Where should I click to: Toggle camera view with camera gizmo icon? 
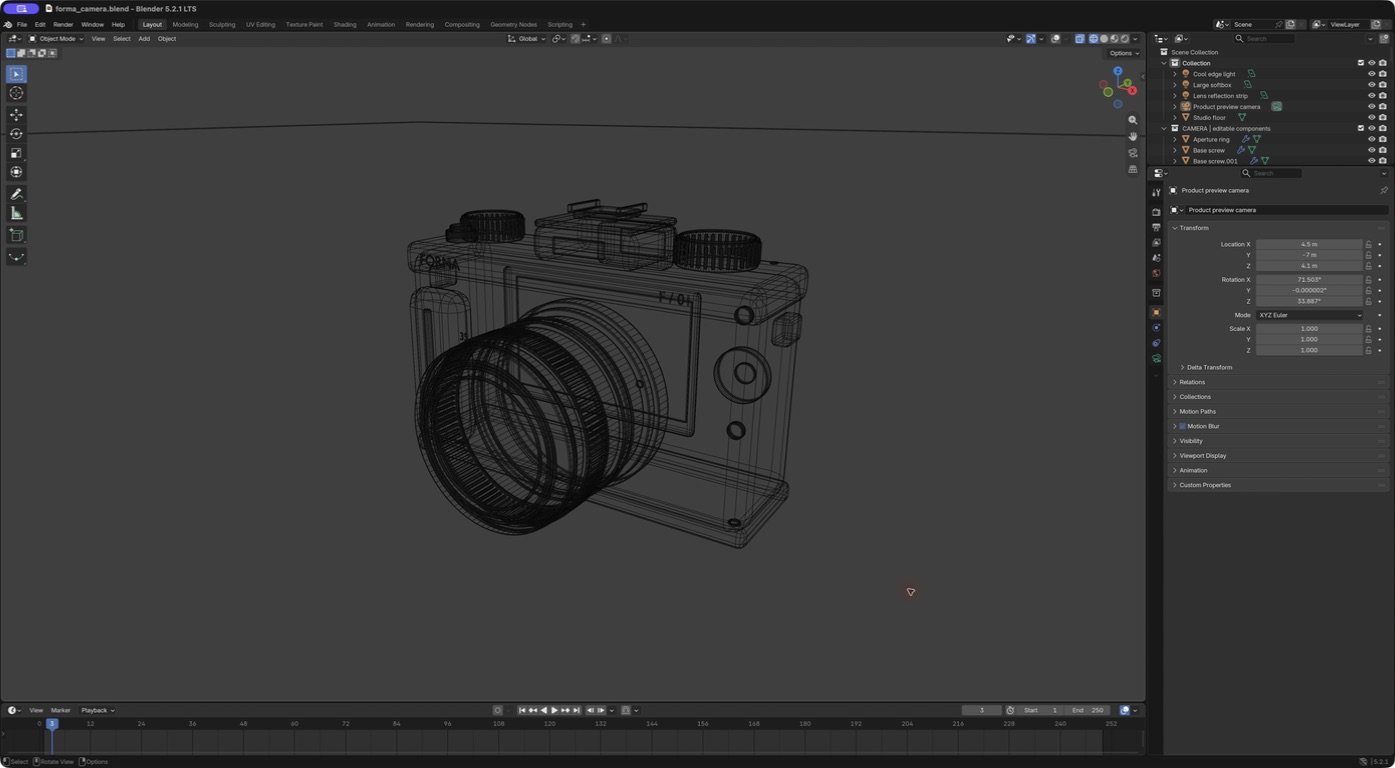[x=1133, y=153]
